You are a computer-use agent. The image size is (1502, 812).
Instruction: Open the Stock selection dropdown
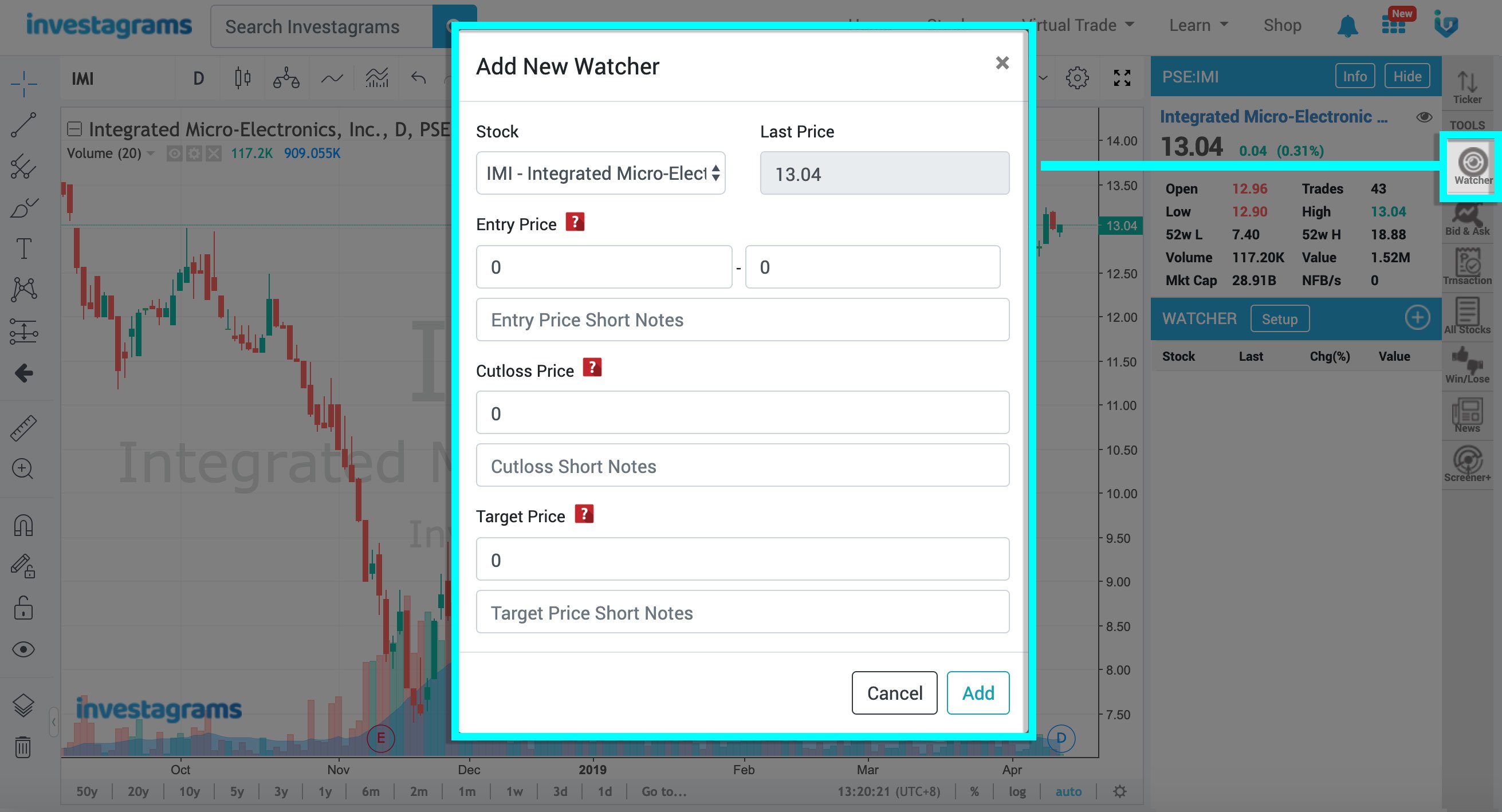[600, 173]
